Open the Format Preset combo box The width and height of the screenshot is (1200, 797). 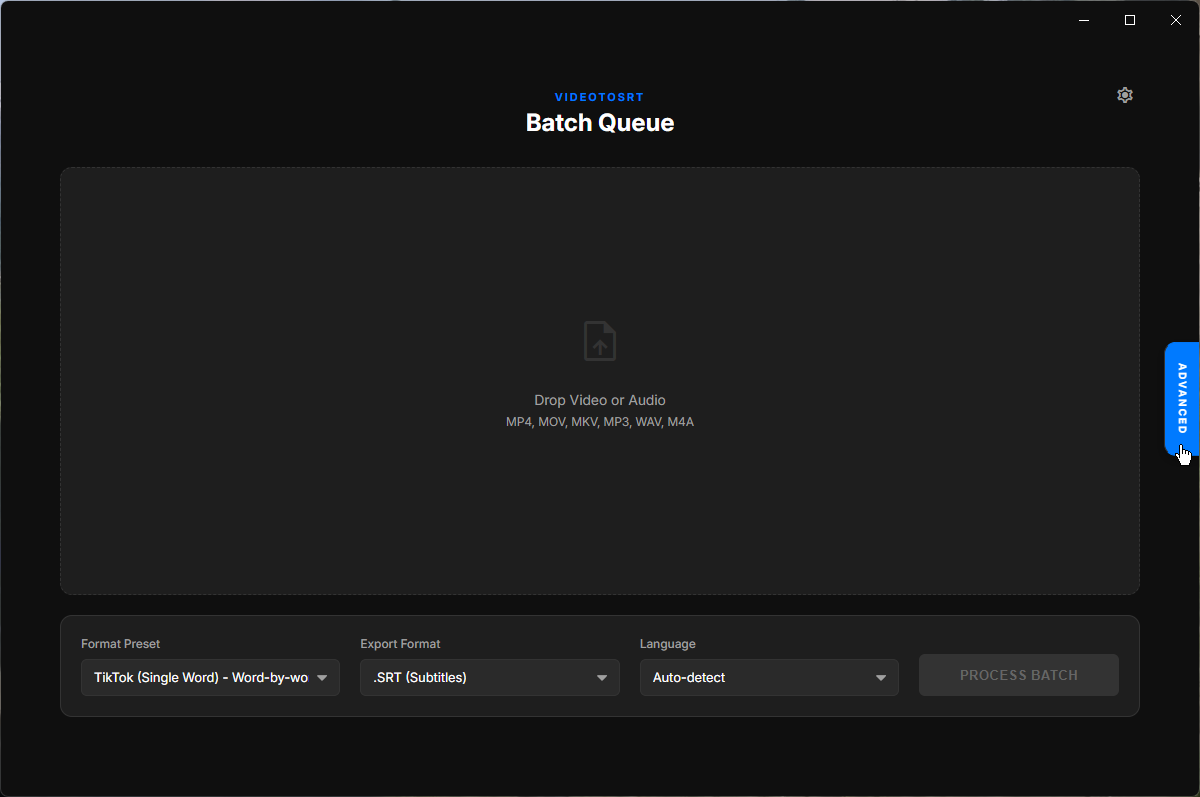point(210,677)
